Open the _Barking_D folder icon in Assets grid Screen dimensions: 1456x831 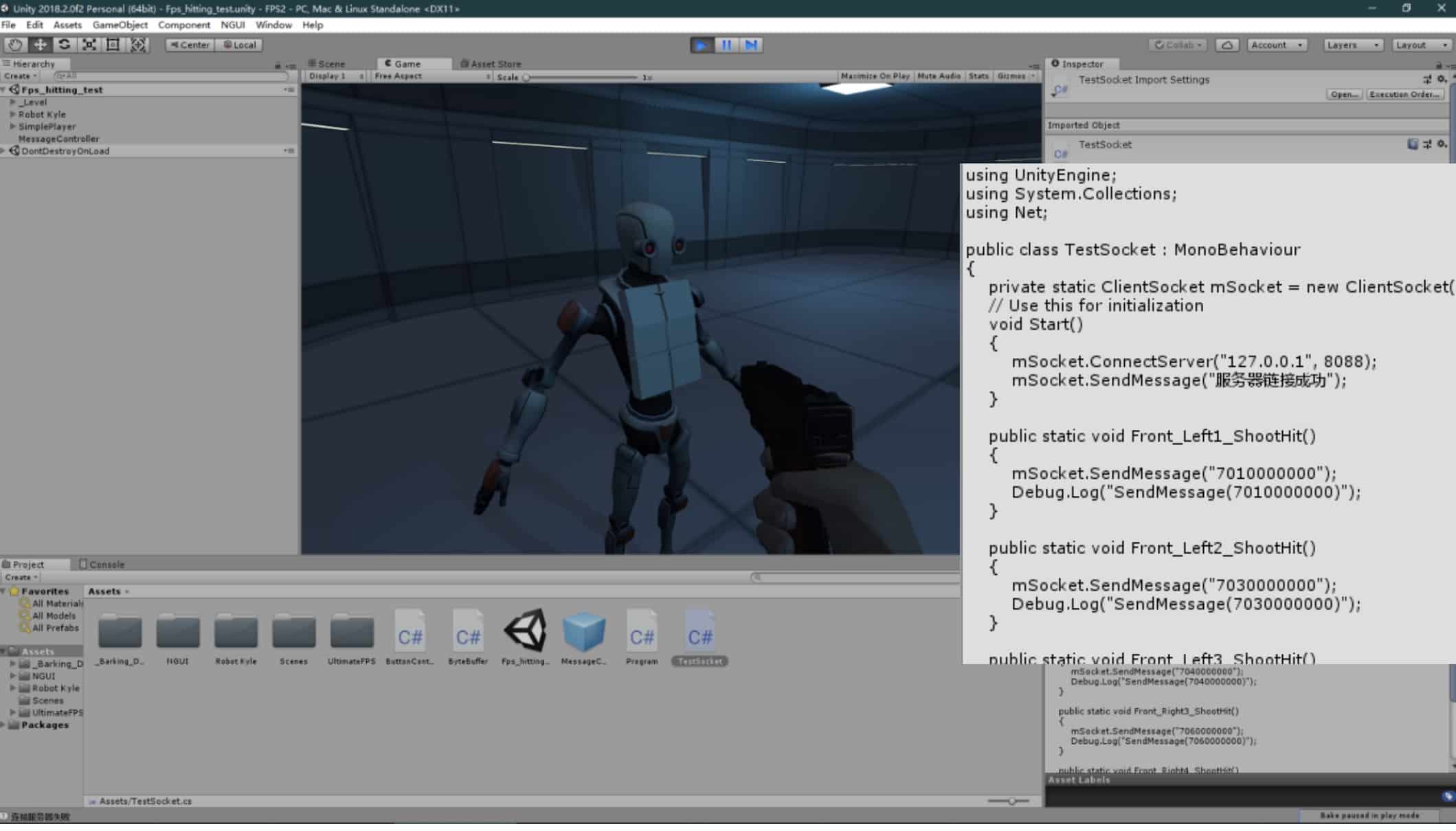pyautogui.click(x=120, y=632)
